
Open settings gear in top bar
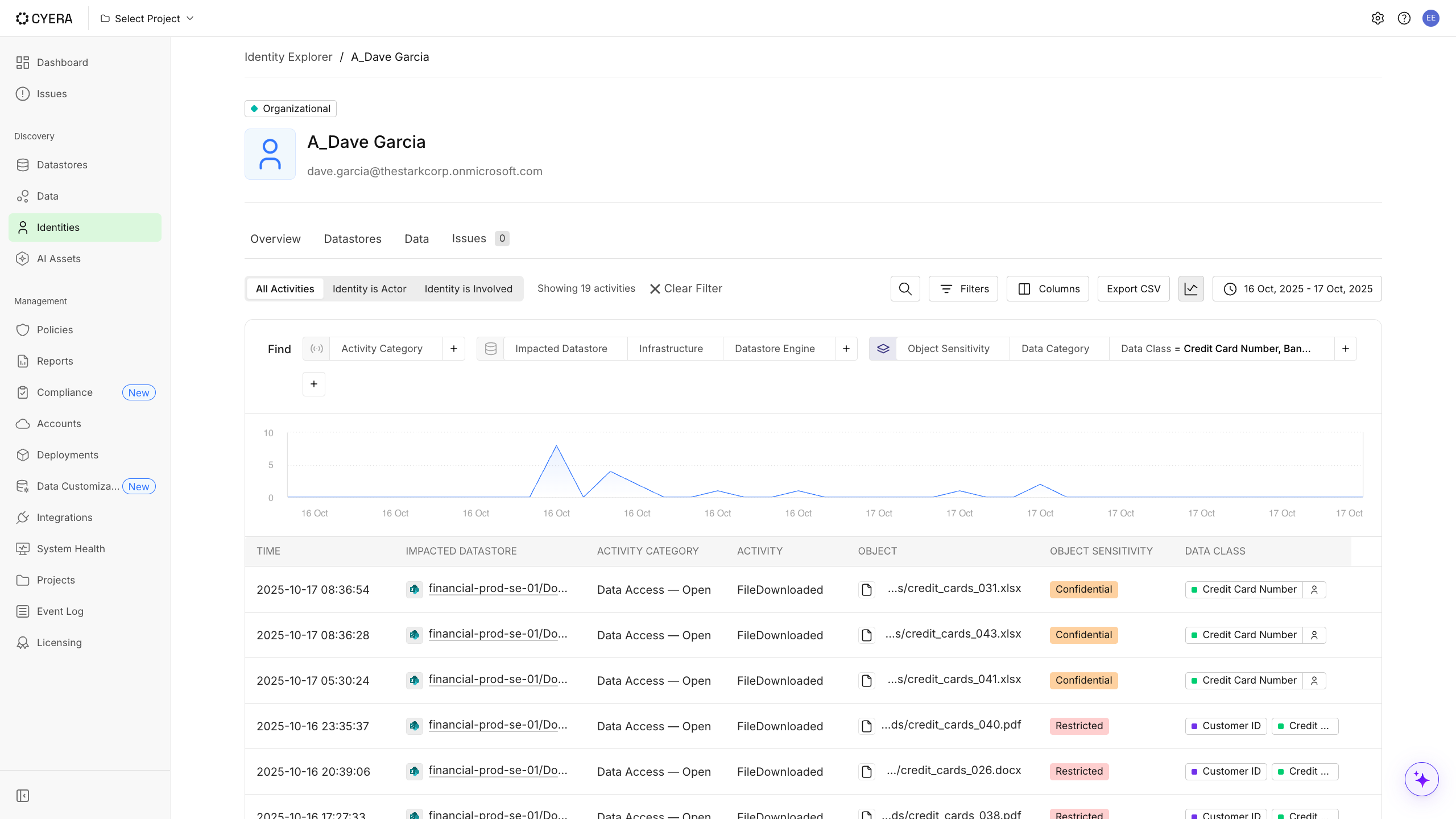coord(1378,18)
